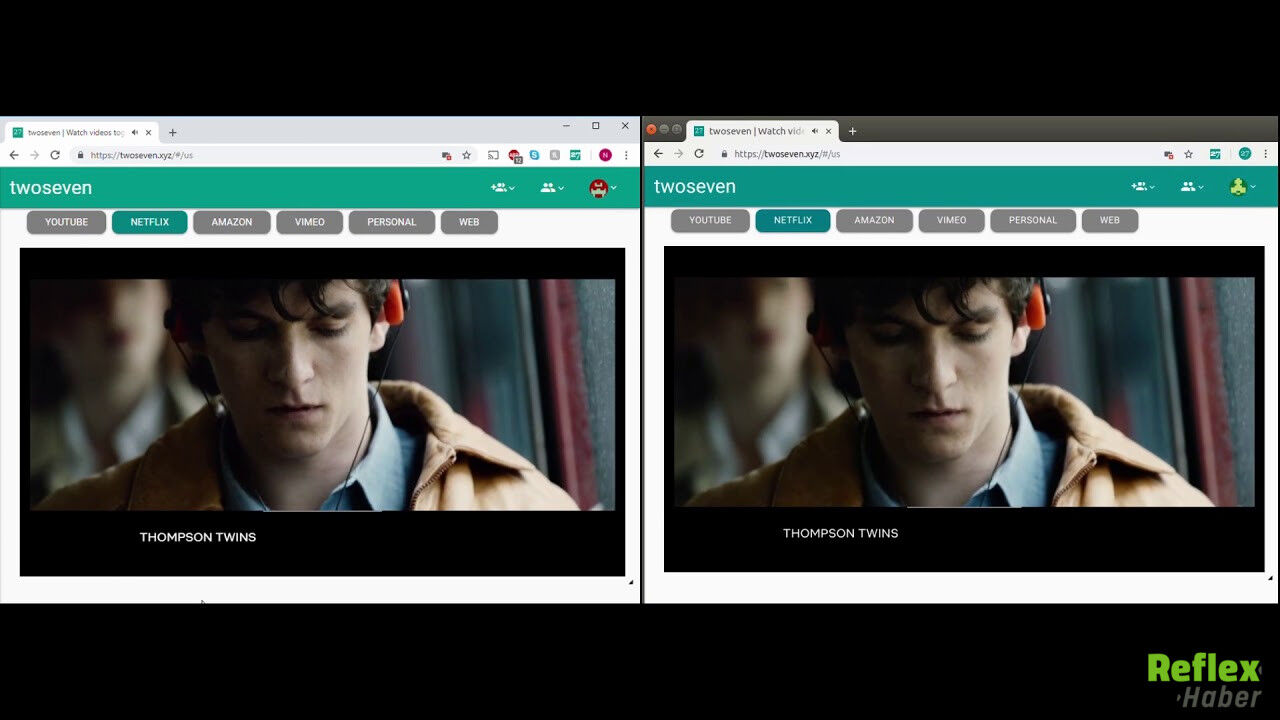
Task: Click the pop-up blocked icon in the right window
Action: [1168, 154]
